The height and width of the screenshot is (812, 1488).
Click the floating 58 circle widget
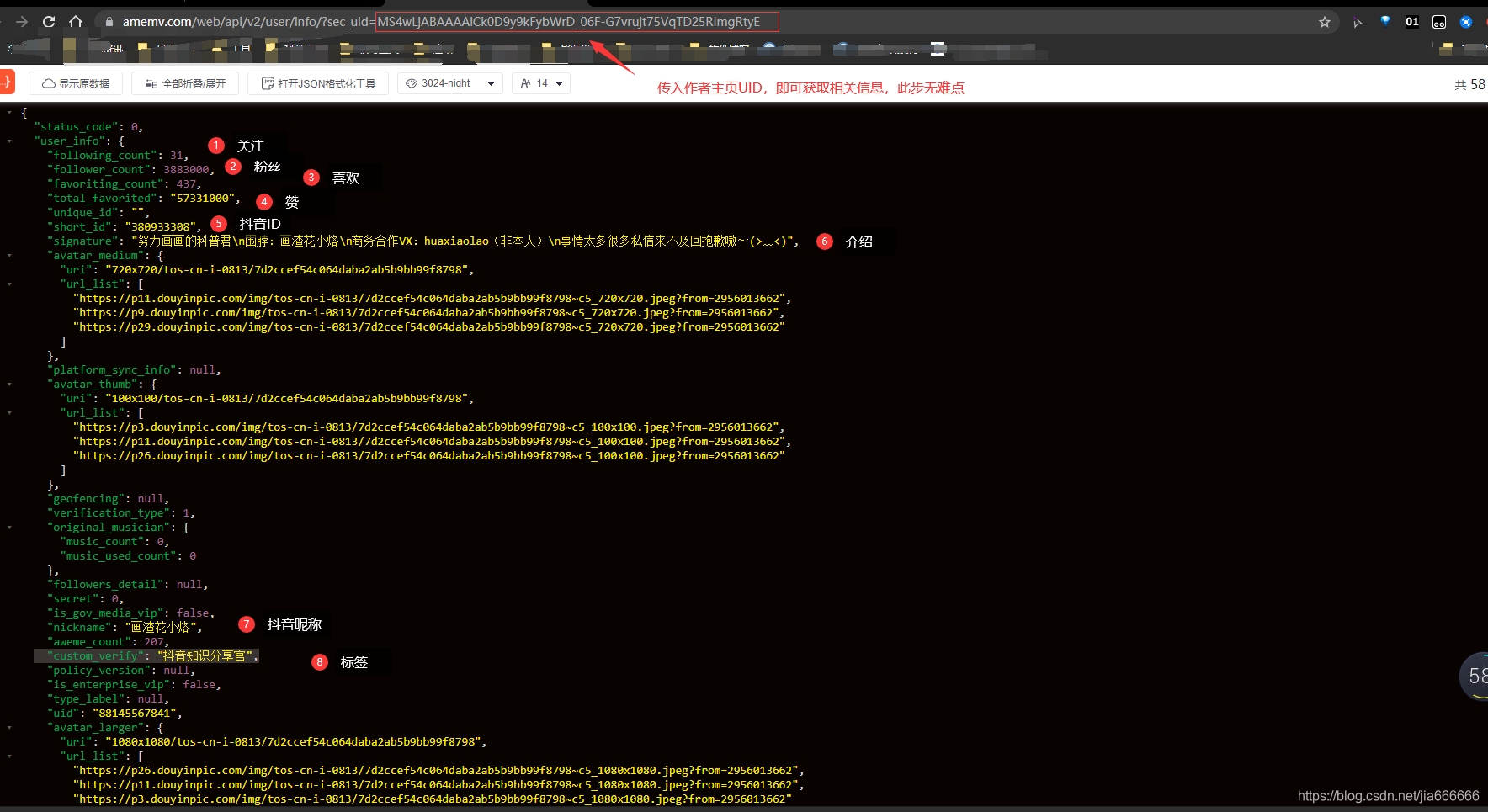[1474, 676]
